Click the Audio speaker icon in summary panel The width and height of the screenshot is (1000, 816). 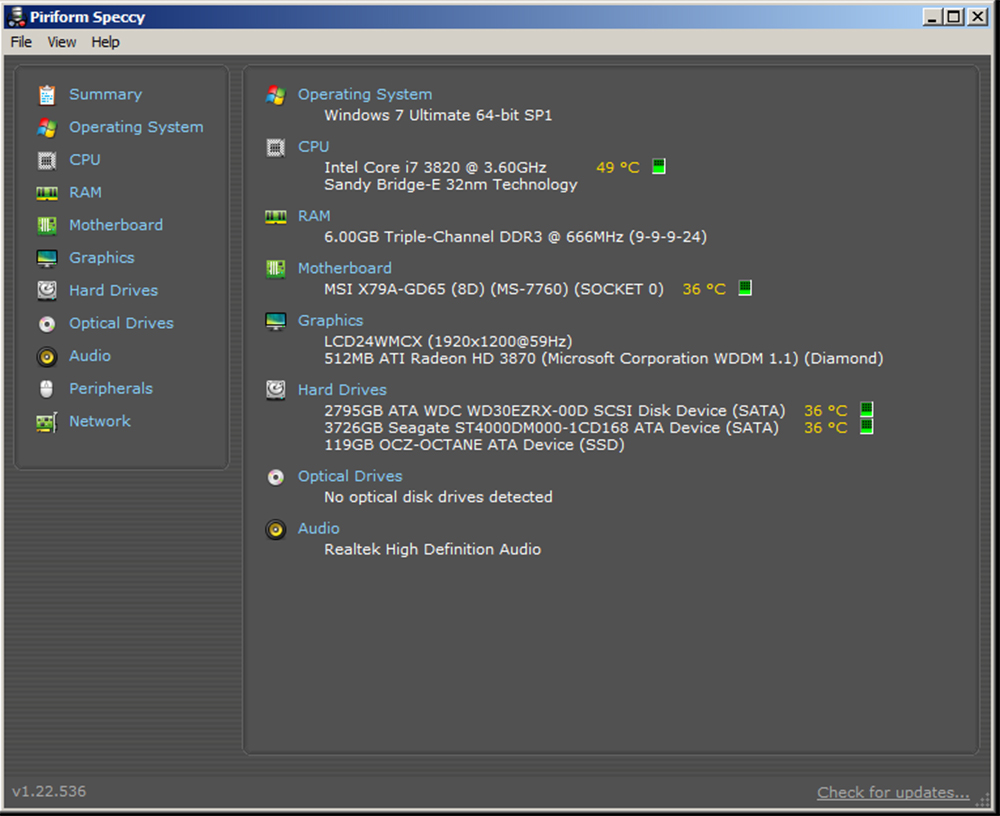click(276, 529)
